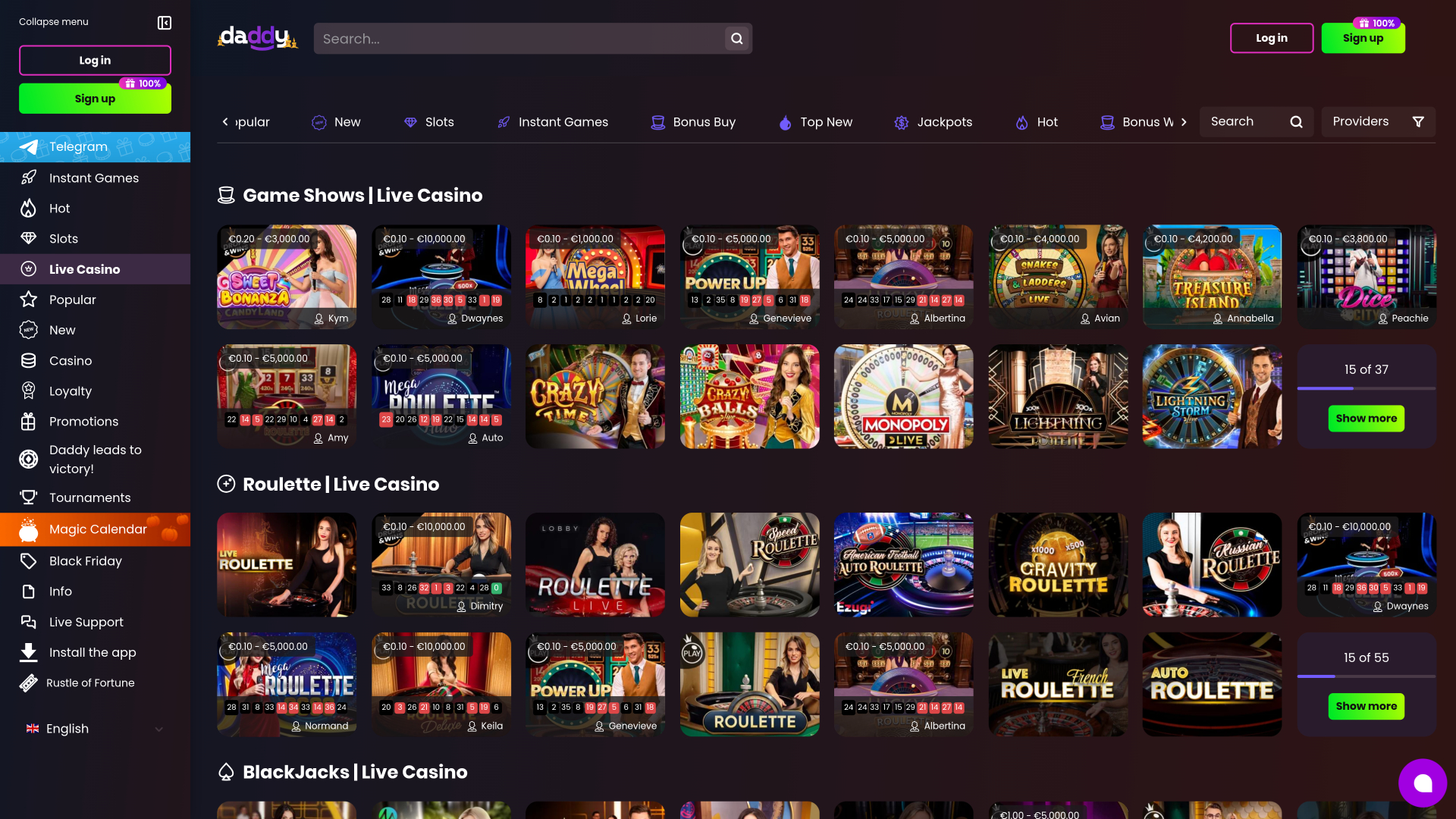Open the Telegram channel from sidebar
The width and height of the screenshot is (1456, 819).
(x=79, y=146)
